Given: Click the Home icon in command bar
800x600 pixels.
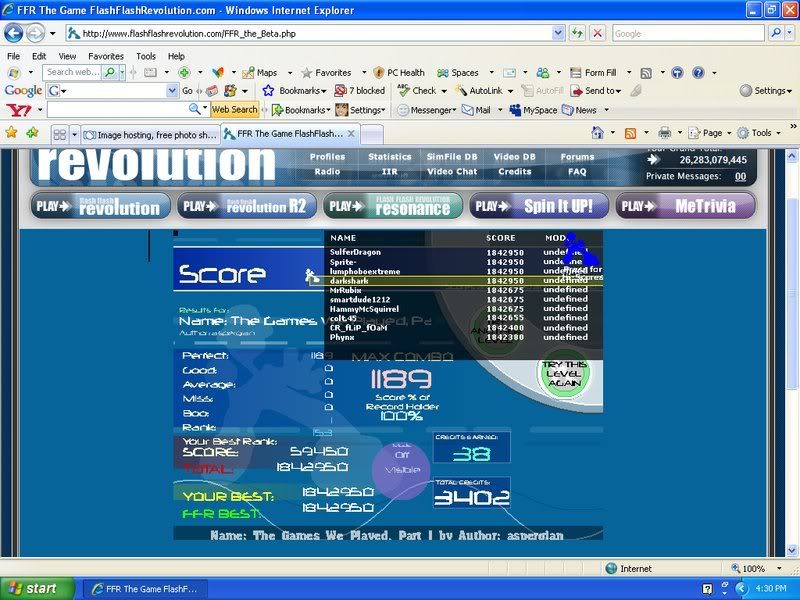Looking at the screenshot, I should pyautogui.click(x=597, y=132).
